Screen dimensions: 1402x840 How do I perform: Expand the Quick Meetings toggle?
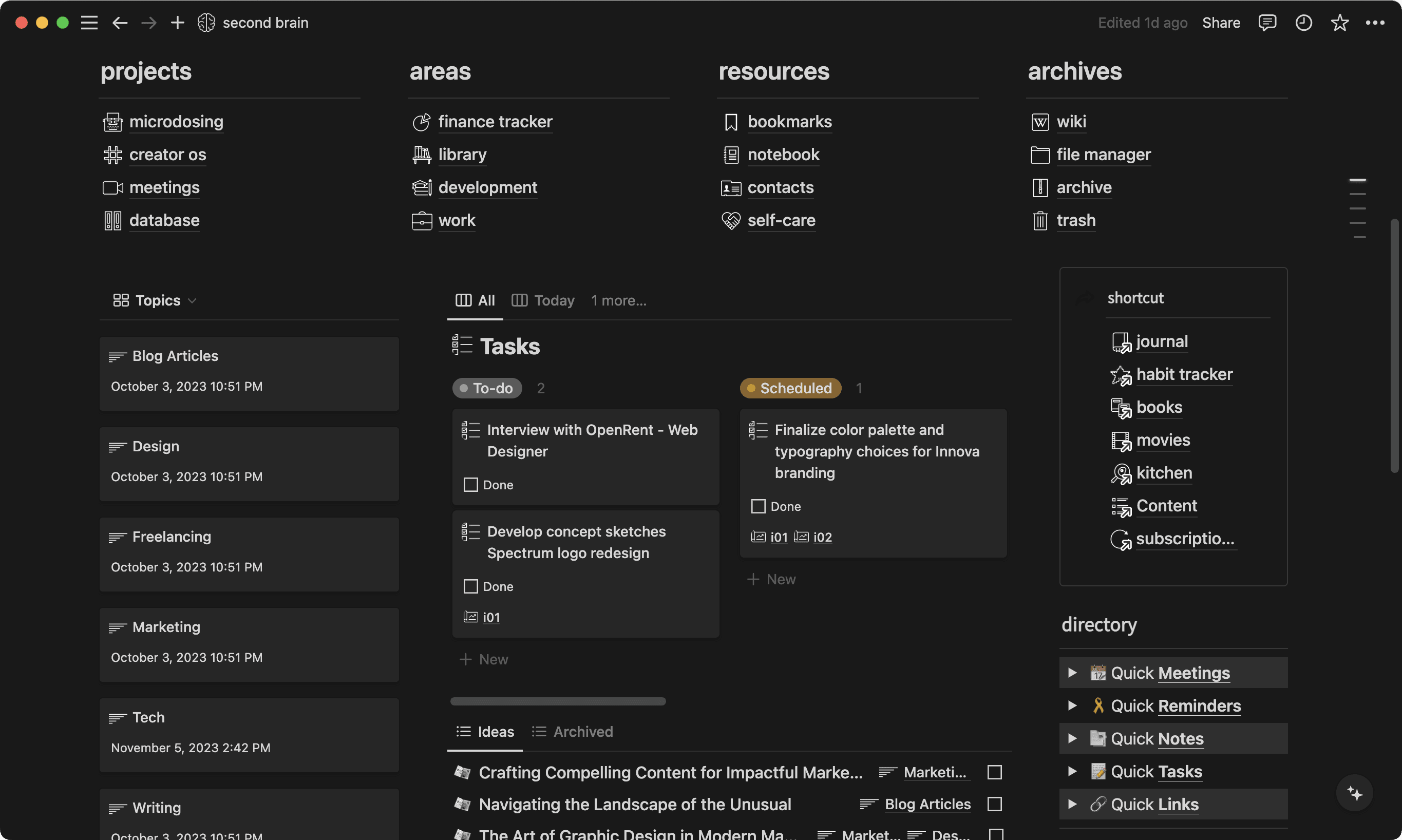1072,673
